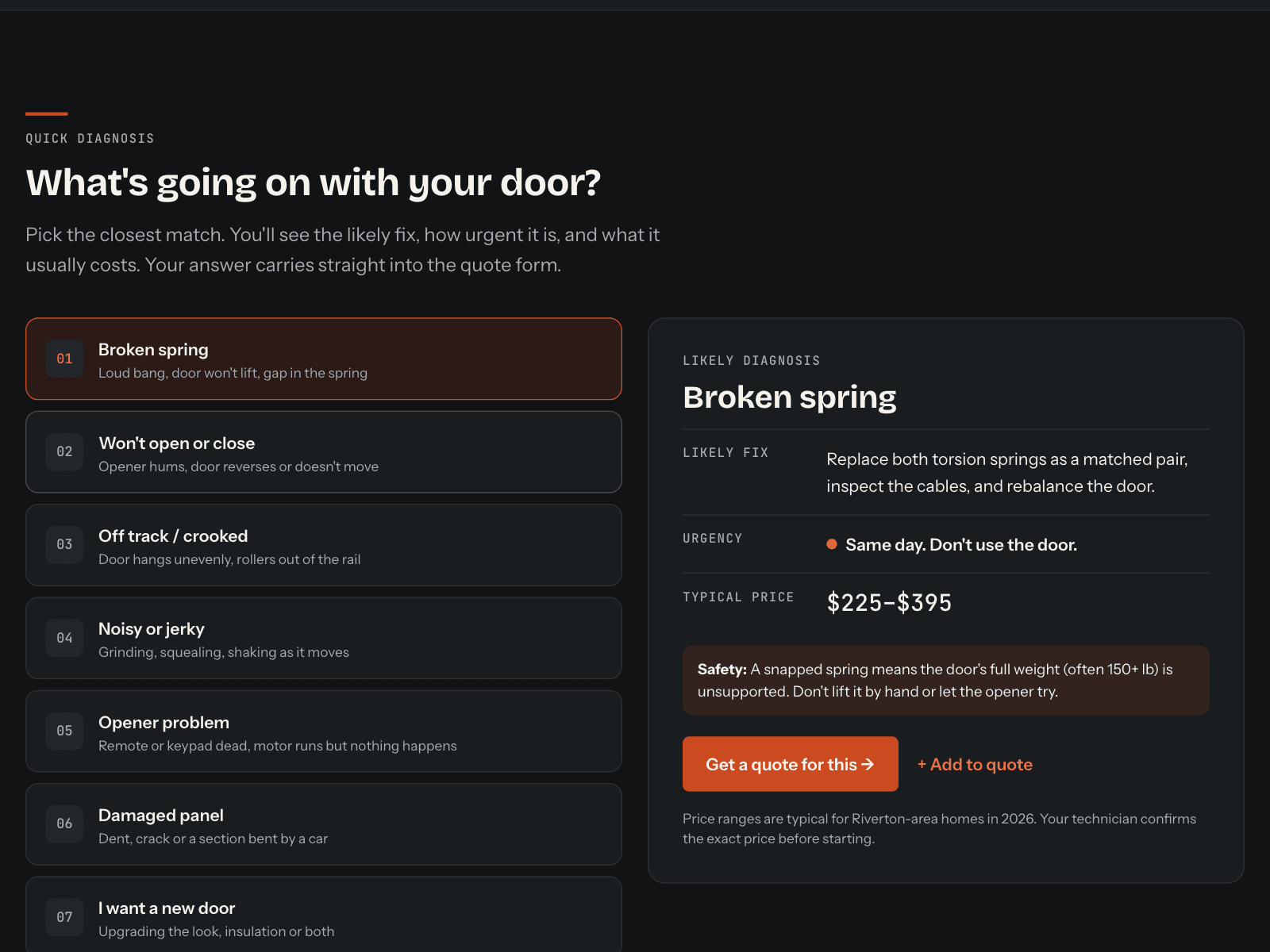Pick the Off track / crooked option

tap(324, 545)
